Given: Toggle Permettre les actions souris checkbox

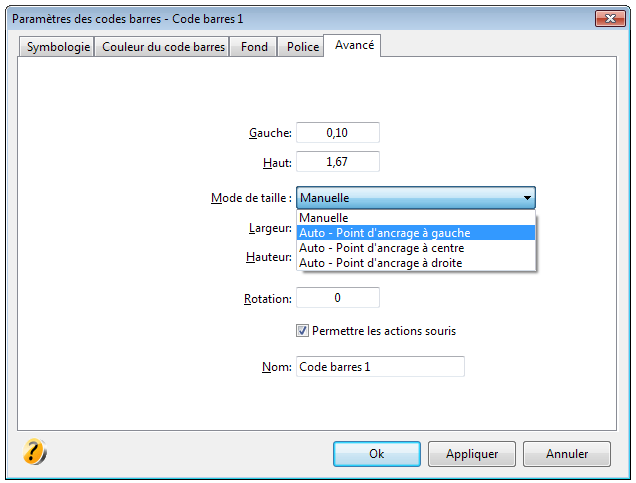Looking at the screenshot, I should point(302,331).
